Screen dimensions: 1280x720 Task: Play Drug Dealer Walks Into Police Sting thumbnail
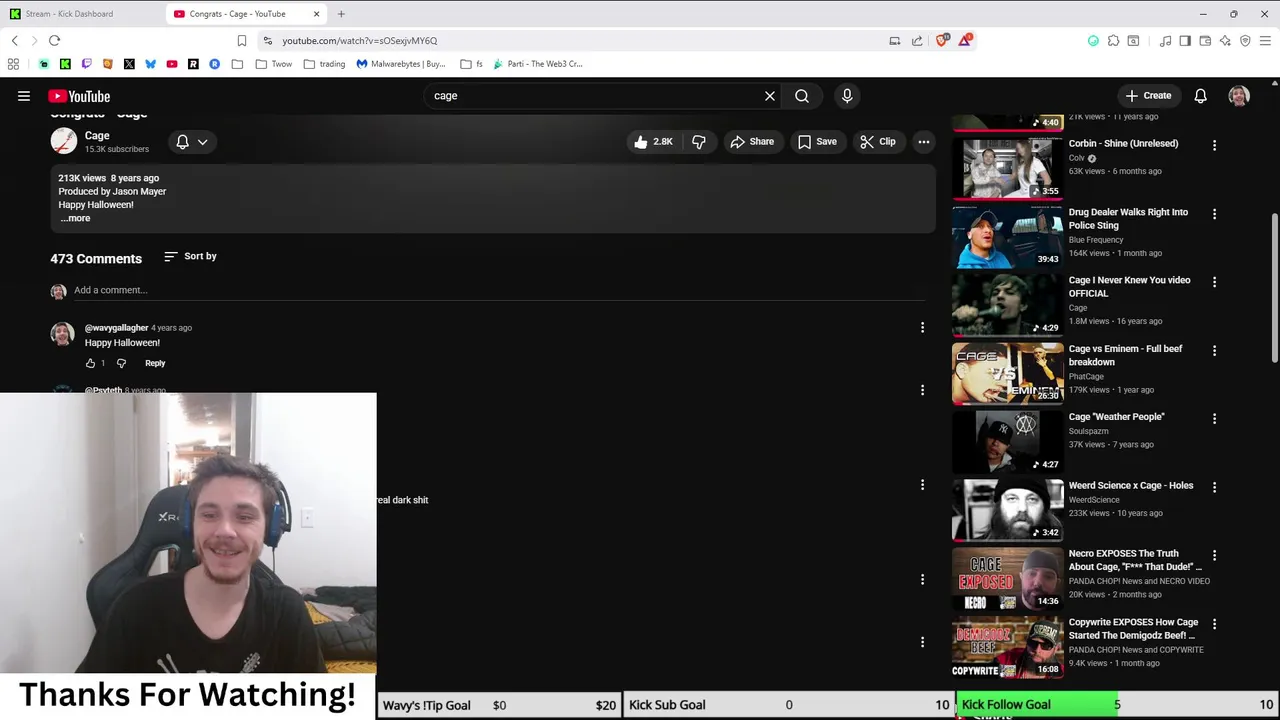tap(1008, 237)
